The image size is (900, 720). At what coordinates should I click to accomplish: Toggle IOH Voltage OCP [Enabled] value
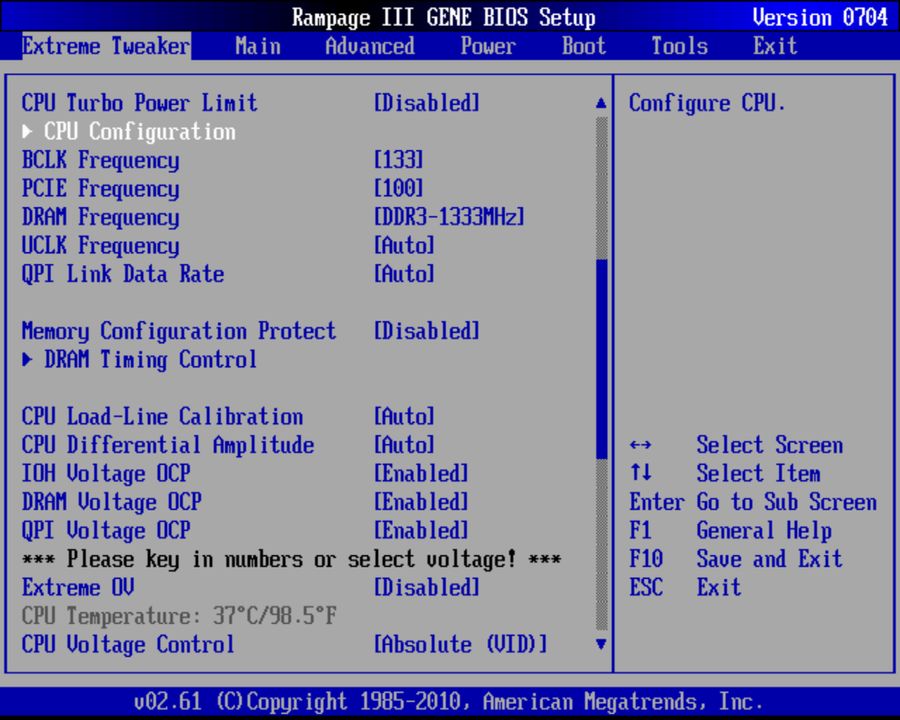click(421, 474)
